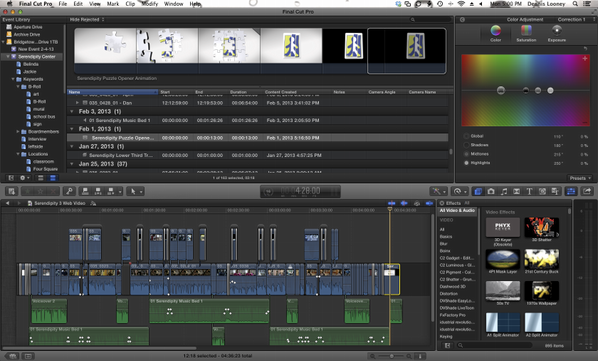
Task: Go back using Color Adjustment back arrow
Action: 462,19
